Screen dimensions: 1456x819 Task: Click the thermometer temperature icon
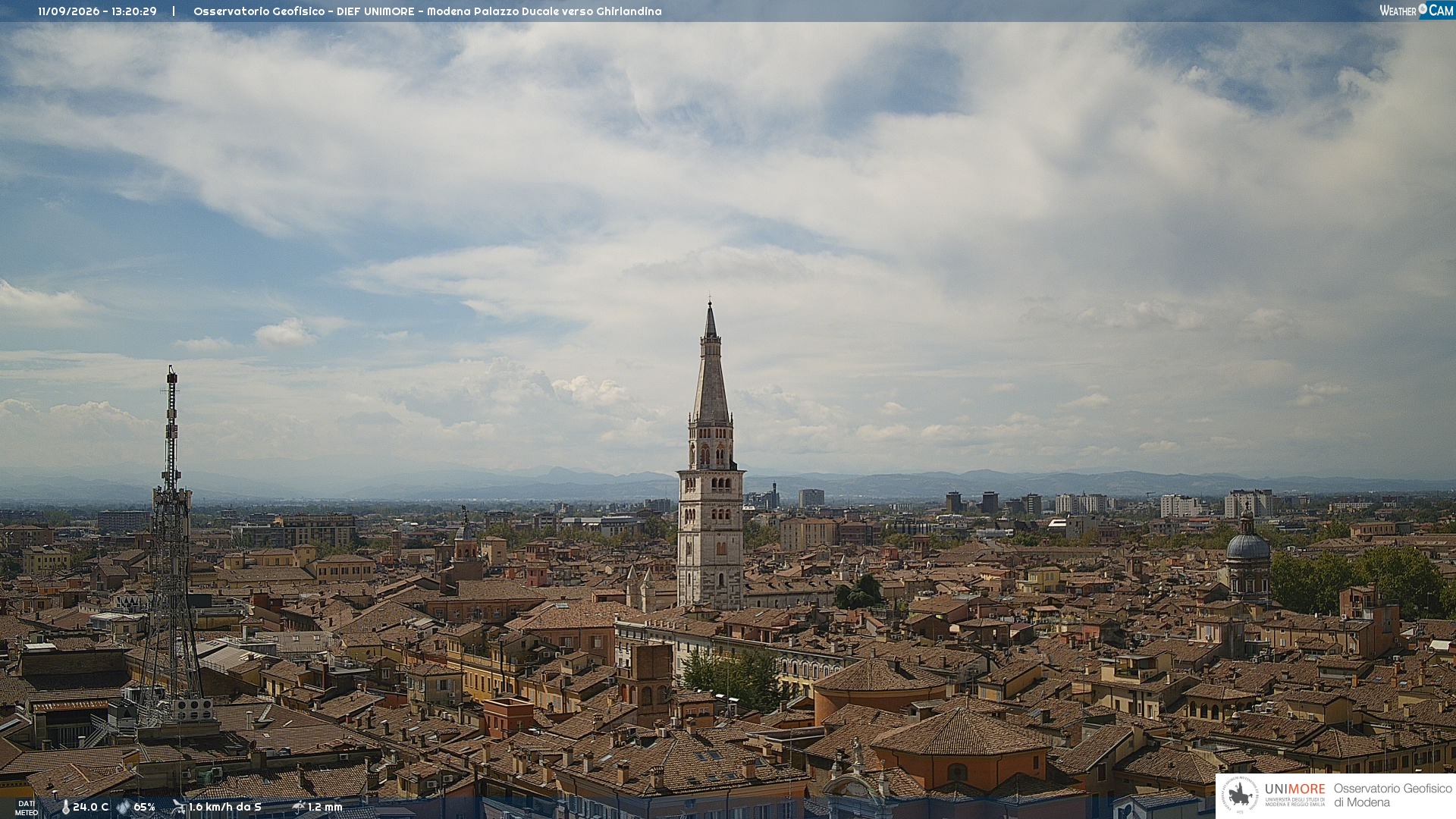point(65,807)
